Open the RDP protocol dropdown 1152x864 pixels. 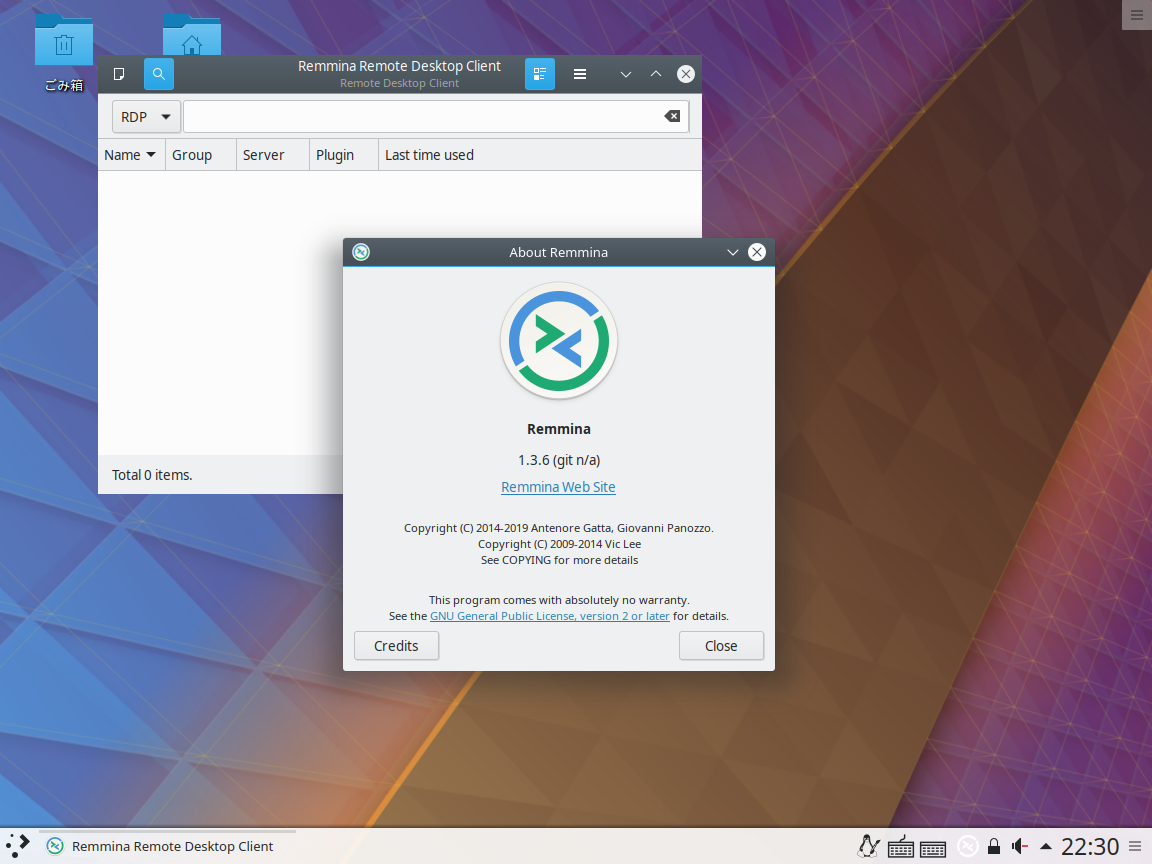tap(146, 116)
